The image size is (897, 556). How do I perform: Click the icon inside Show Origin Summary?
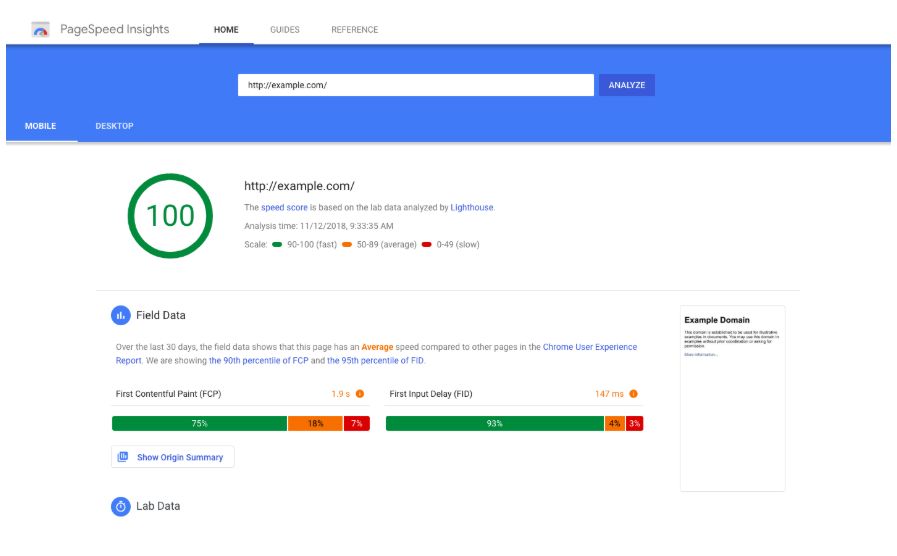(123, 457)
